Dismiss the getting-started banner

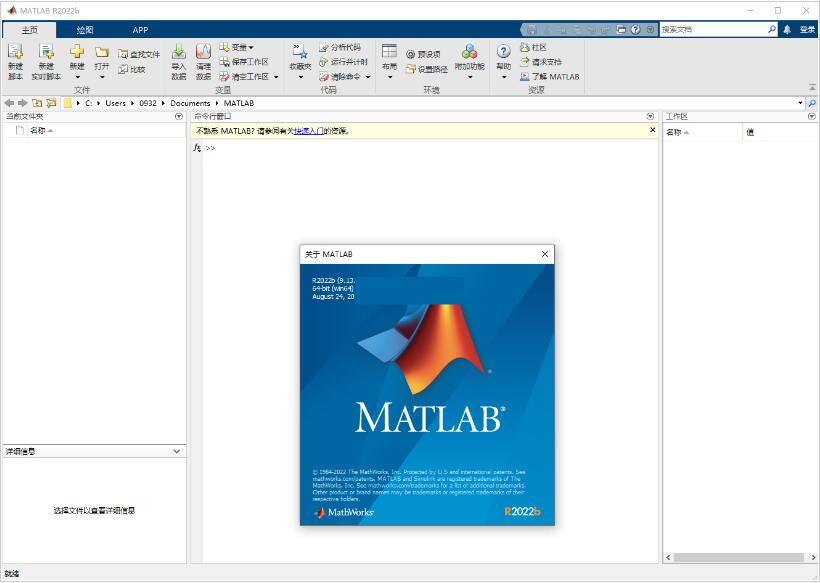tap(653, 130)
